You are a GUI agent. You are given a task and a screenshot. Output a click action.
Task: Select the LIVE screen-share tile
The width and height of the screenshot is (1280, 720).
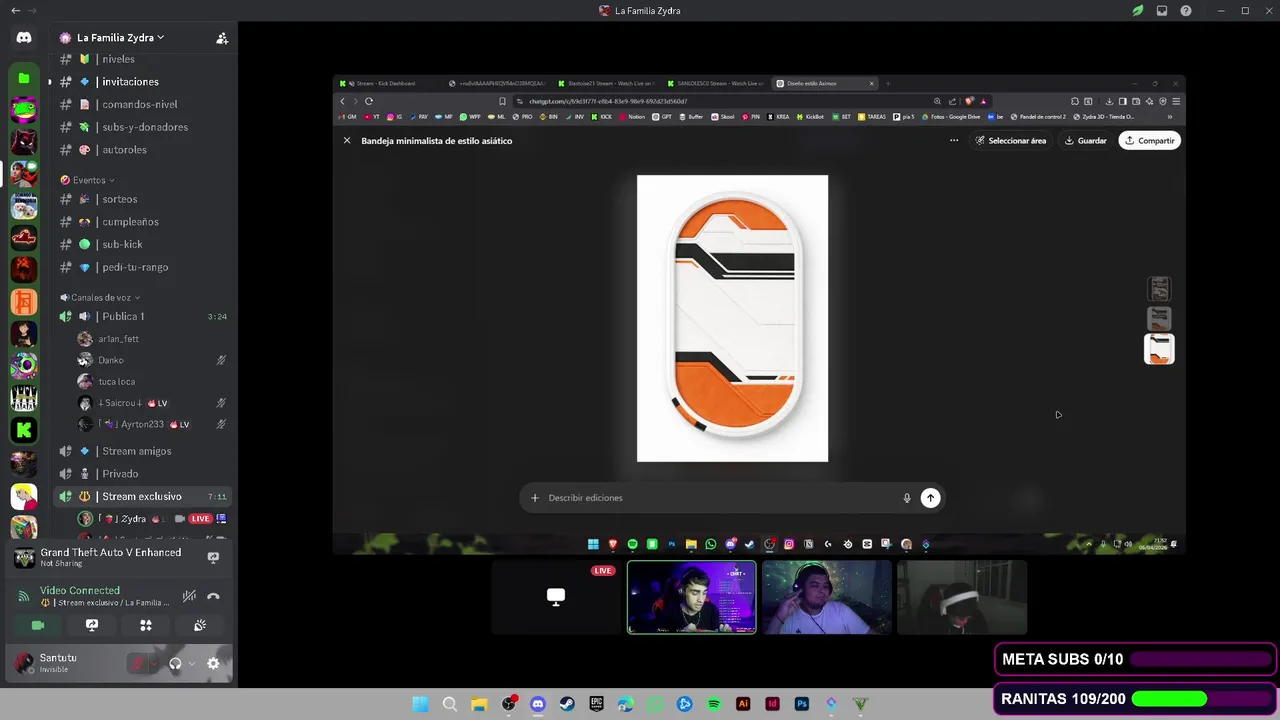(x=556, y=597)
